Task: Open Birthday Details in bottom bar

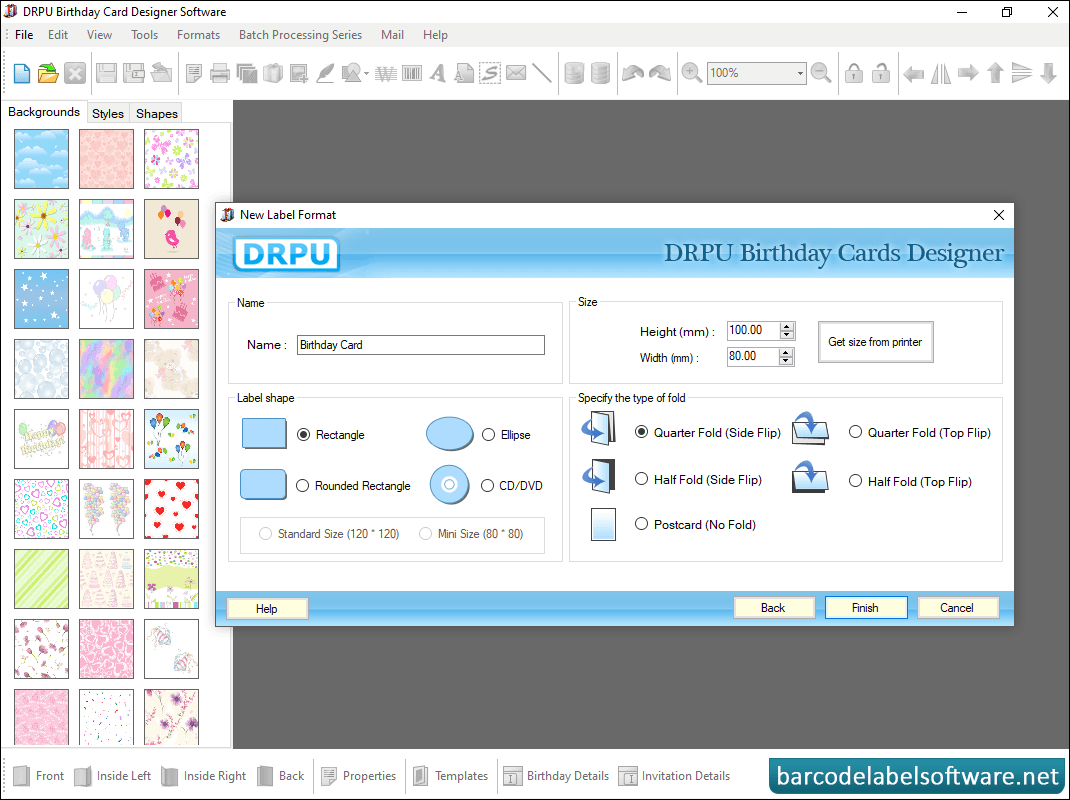Action: point(556,776)
